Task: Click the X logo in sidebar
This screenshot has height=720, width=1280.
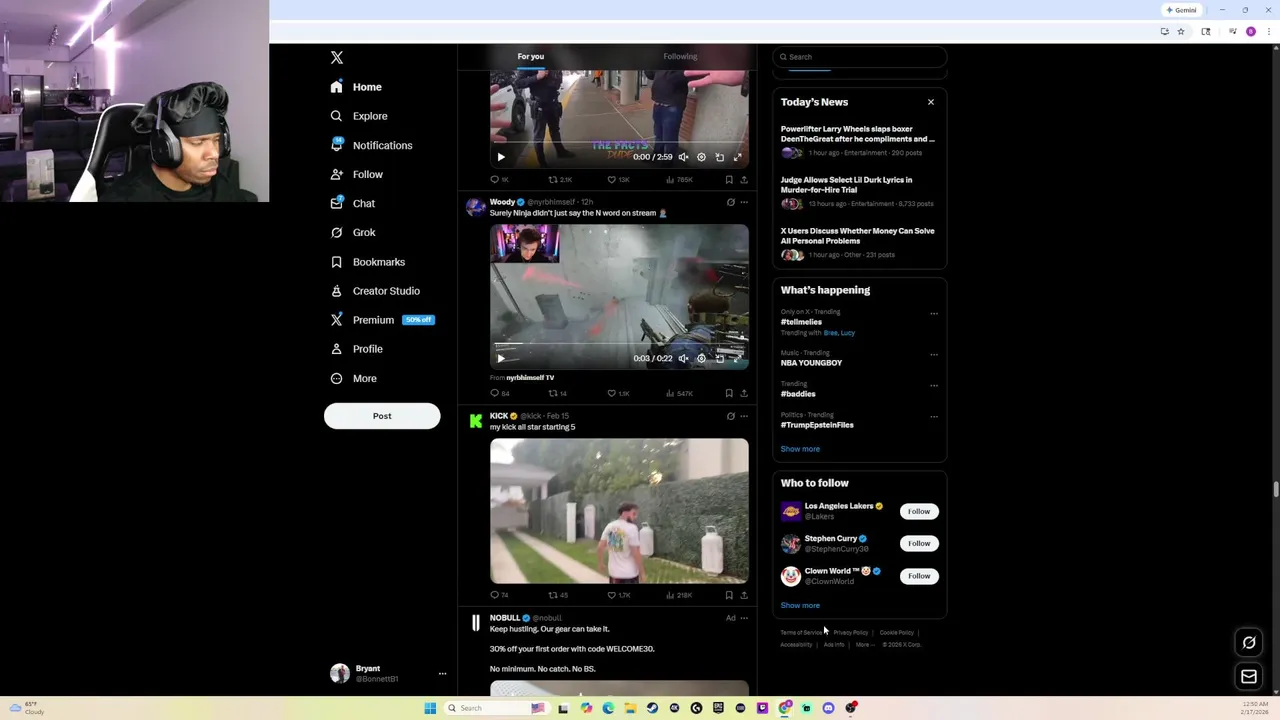Action: [337, 58]
